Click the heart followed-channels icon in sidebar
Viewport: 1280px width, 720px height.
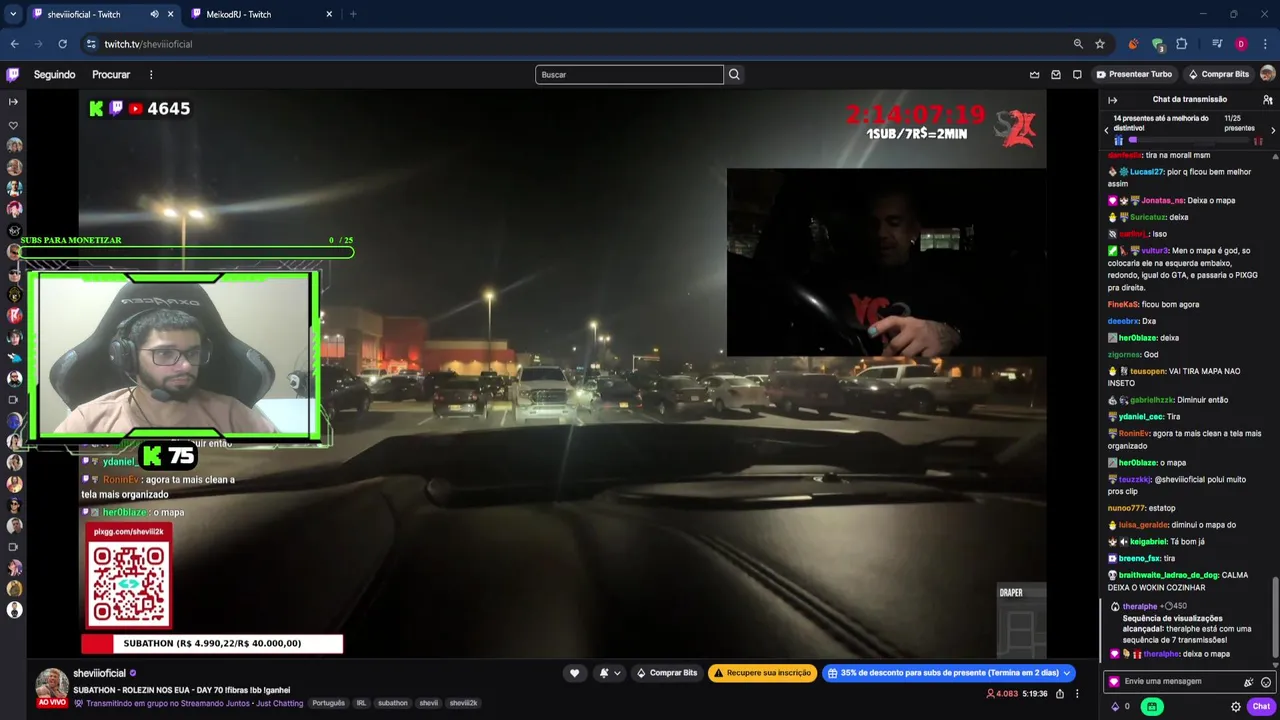tap(13, 125)
